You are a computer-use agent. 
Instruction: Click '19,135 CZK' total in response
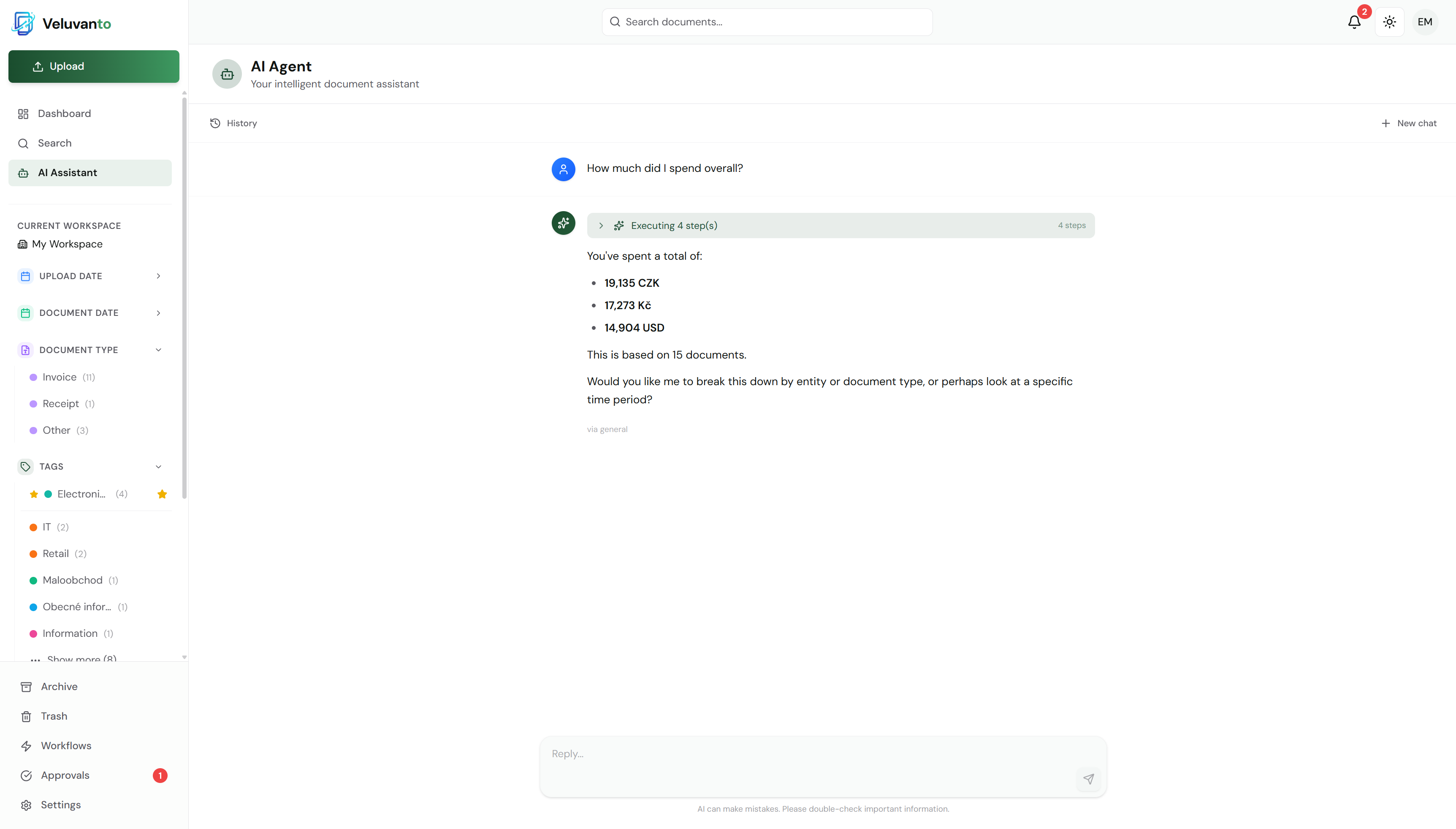632,283
